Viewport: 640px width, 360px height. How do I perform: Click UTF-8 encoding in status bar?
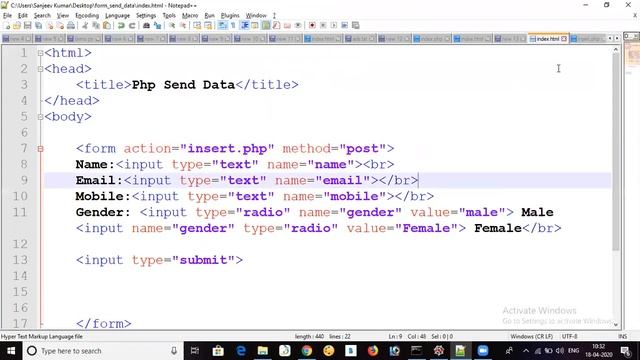(569, 336)
